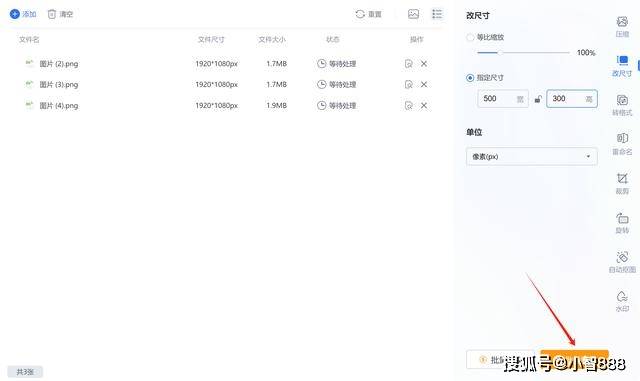Open the 裁剪 crop tool
Viewport: 640px width, 381px height.
pyautogui.click(x=622, y=184)
